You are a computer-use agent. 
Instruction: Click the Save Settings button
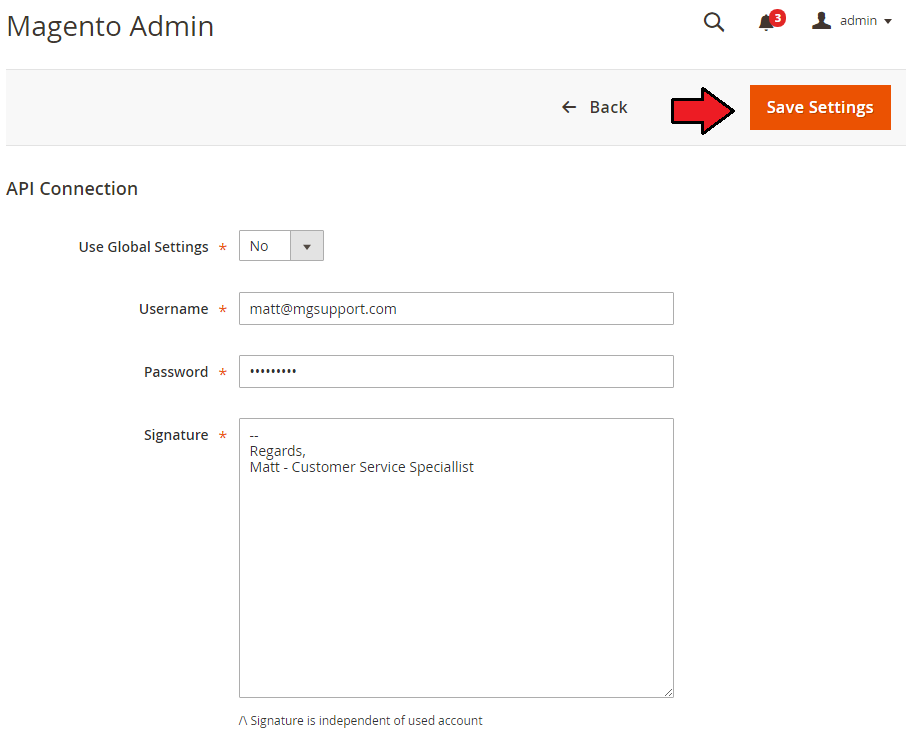coord(819,107)
